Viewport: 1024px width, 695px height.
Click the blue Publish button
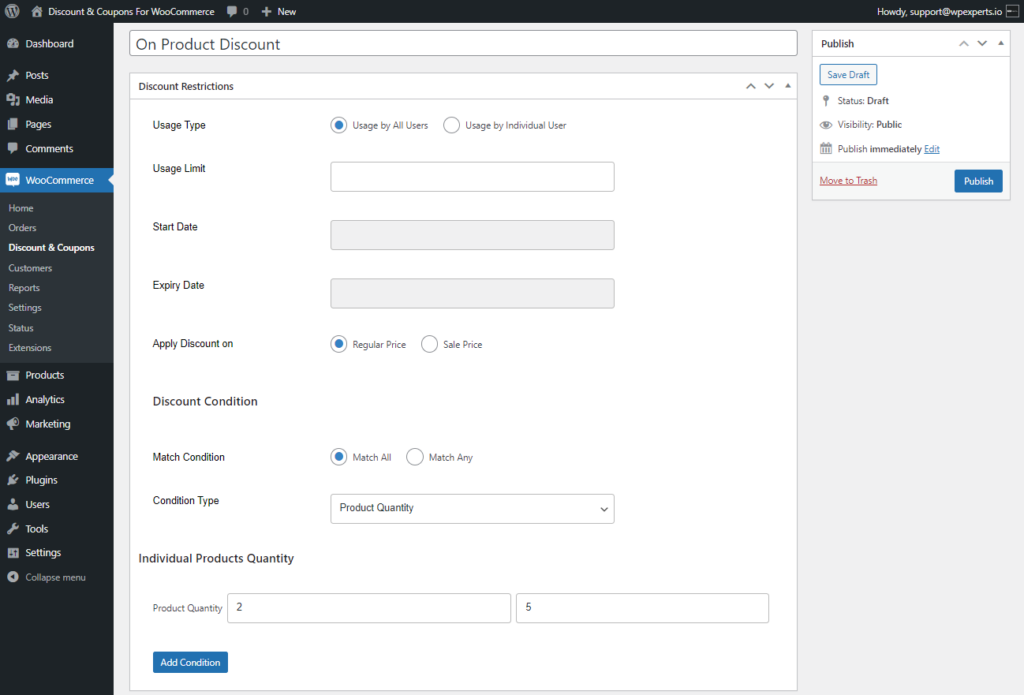tap(978, 181)
